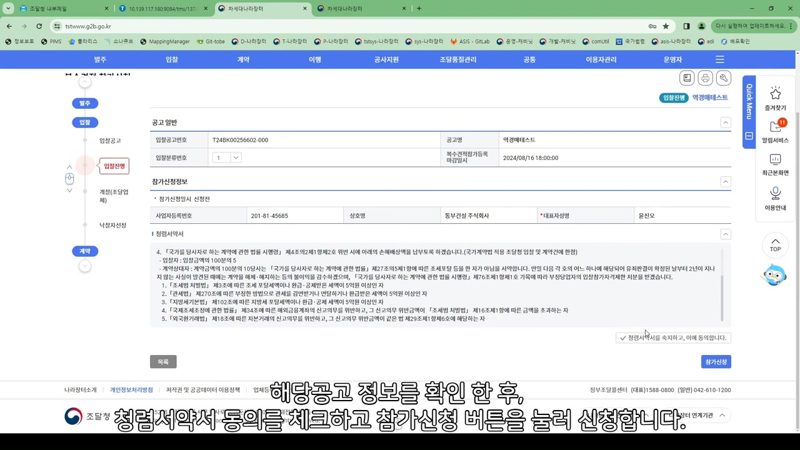Open the 공통 top menu

click(x=529, y=60)
